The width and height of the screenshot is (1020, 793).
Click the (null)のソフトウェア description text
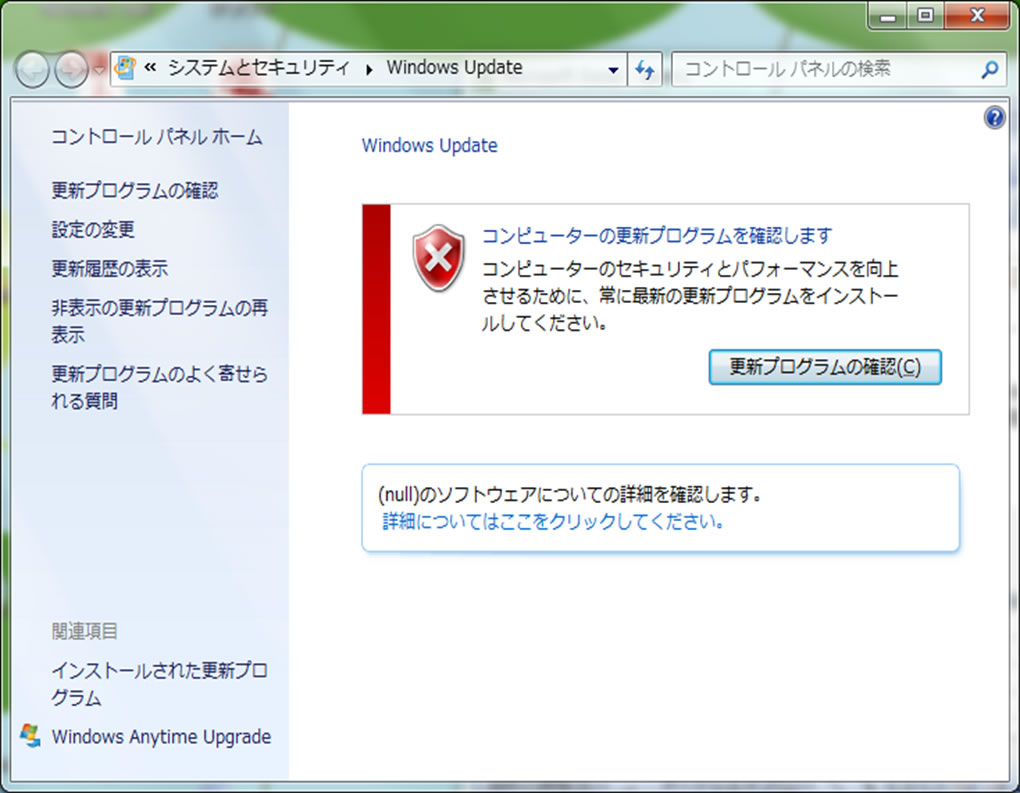click(570, 495)
